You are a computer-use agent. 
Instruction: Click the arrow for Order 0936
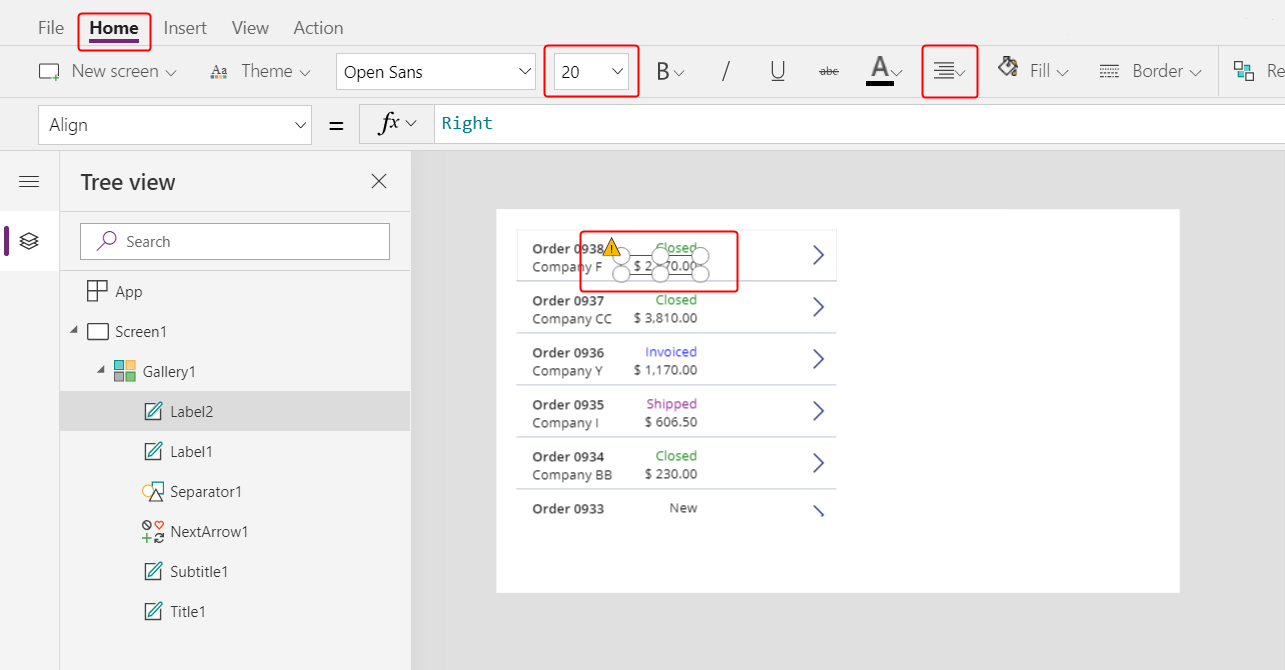pyautogui.click(x=818, y=359)
